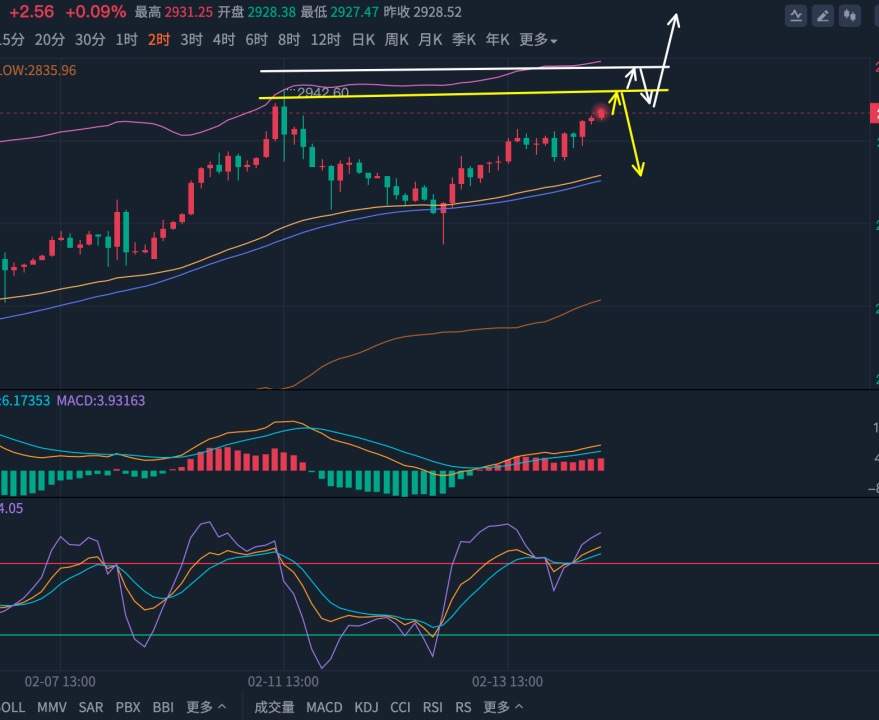Switch to the 30分 timeframe
The height and width of the screenshot is (720, 879).
(x=90, y=40)
